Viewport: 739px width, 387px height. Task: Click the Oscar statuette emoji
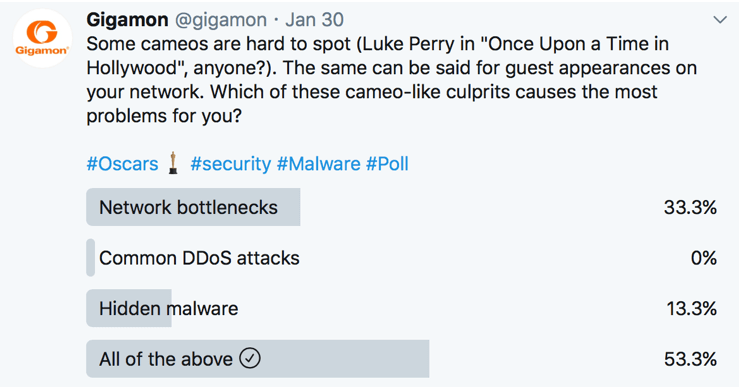(x=173, y=163)
